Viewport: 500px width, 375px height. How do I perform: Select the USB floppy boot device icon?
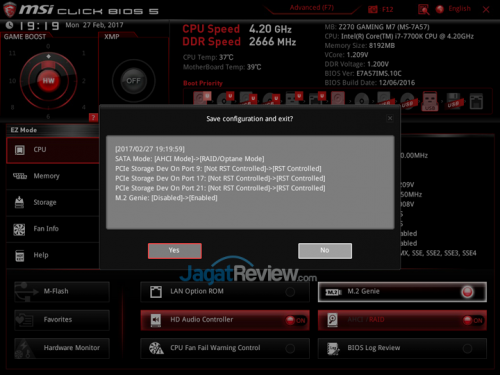pyautogui.click(x=454, y=101)
